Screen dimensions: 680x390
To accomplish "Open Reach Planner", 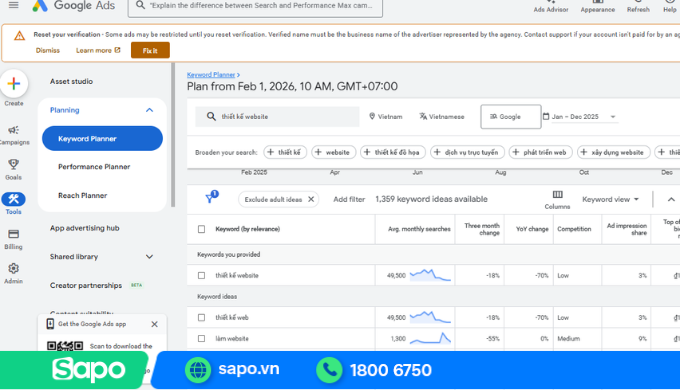I will click(x=82, y=195).
